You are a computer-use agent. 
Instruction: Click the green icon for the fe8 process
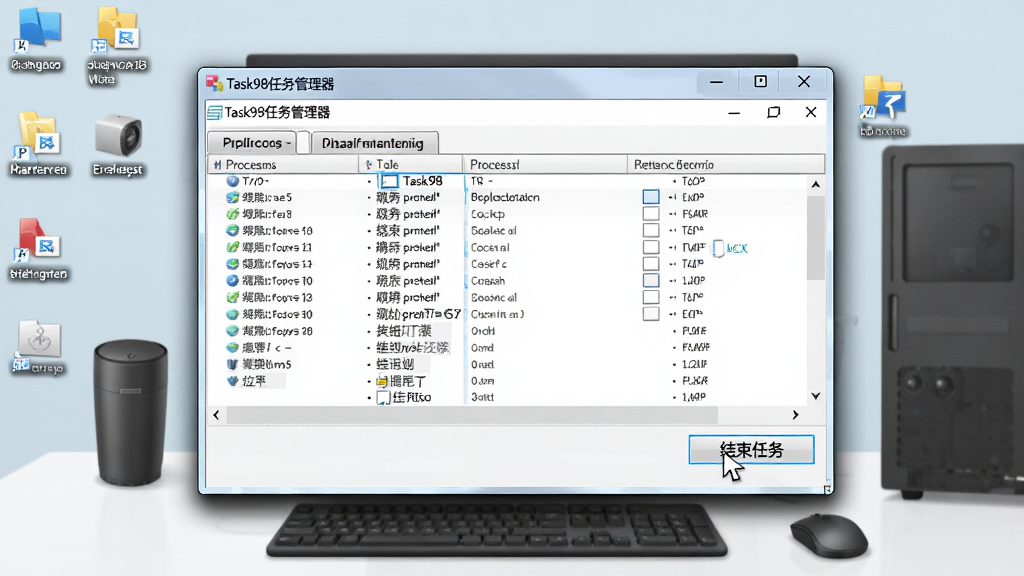click(232, 214)
